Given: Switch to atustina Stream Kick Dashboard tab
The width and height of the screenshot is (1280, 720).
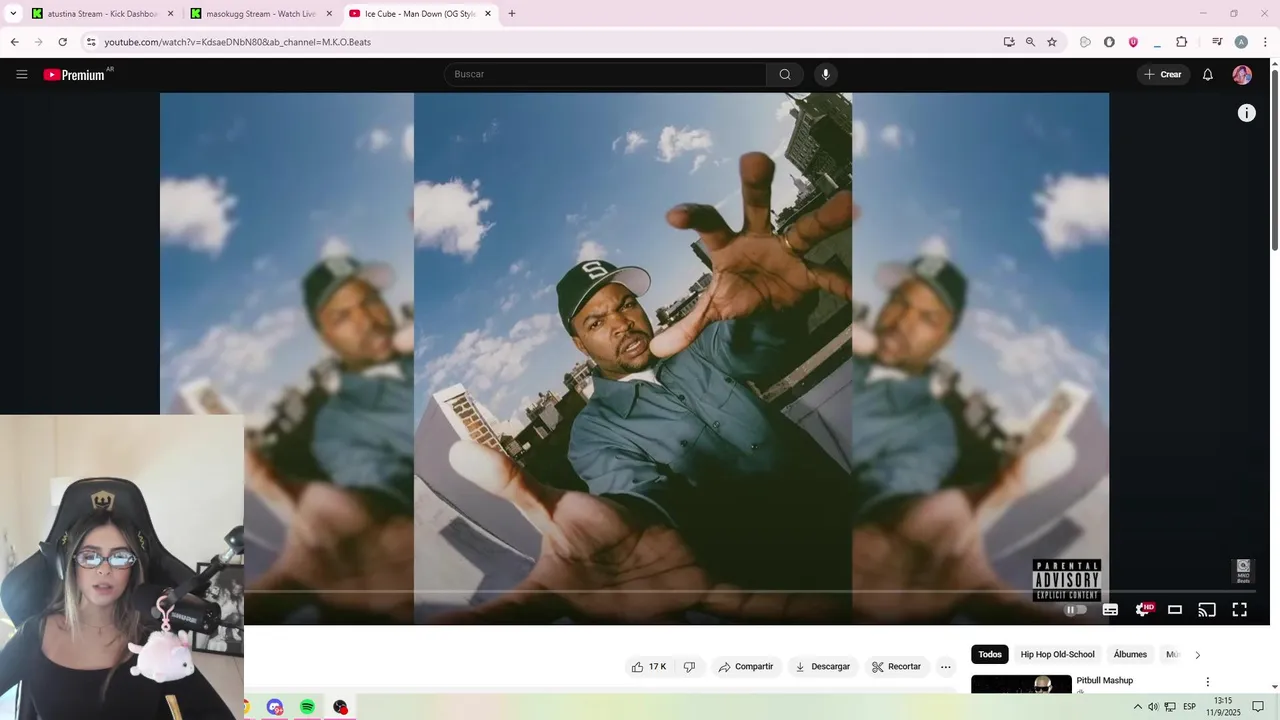Looking at the screenshot, I should tap(102, 14).
